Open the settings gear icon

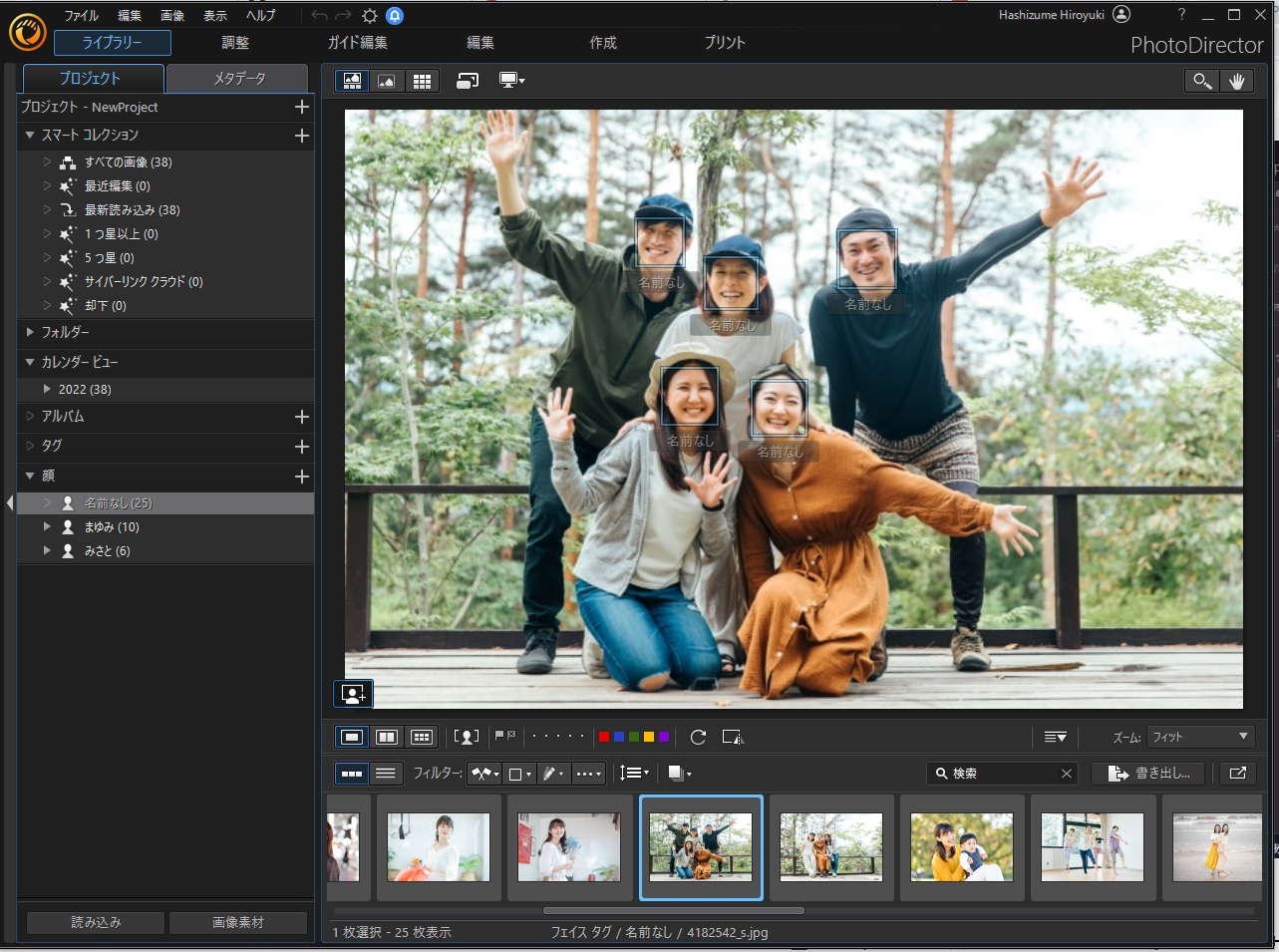(370, 16)
